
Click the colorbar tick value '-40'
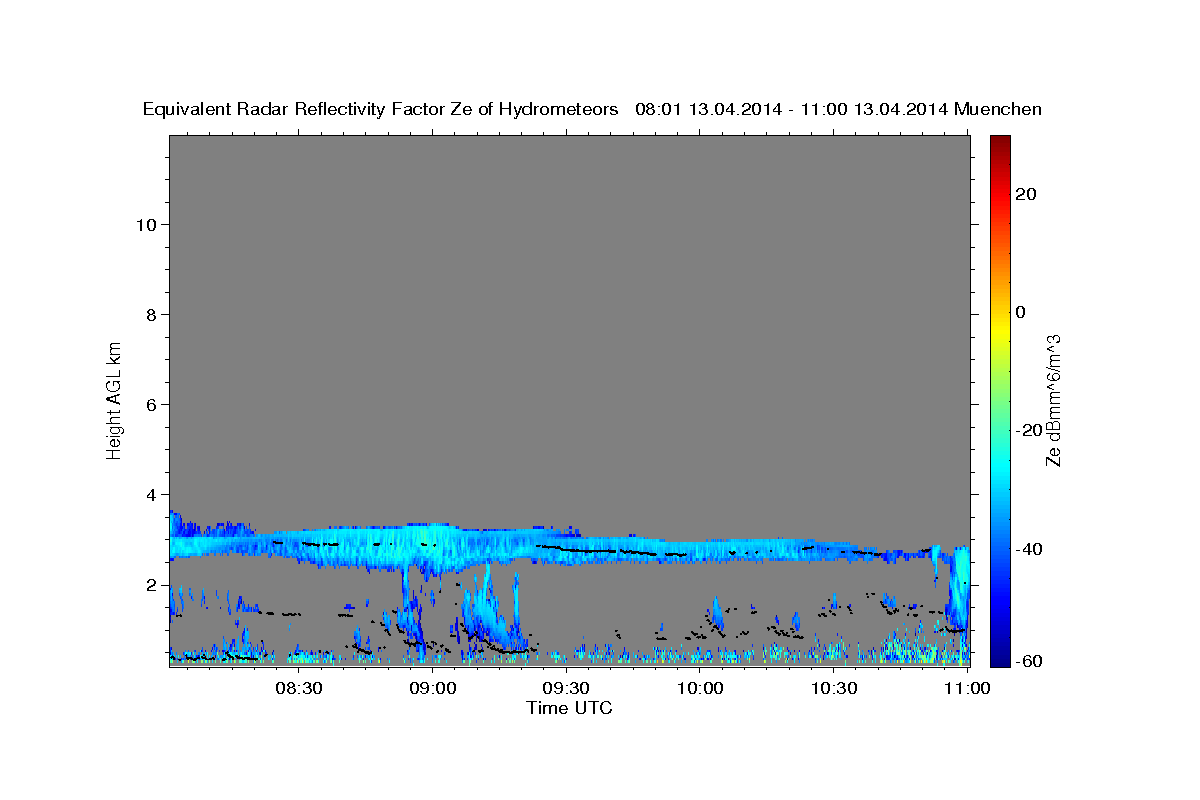[x=1029, y=548]
